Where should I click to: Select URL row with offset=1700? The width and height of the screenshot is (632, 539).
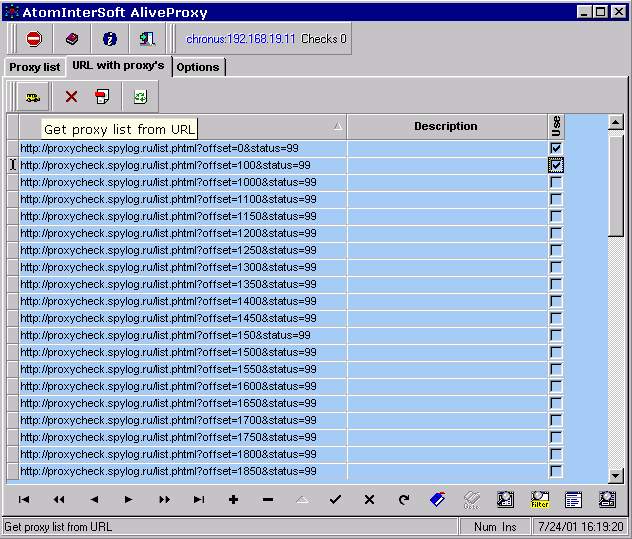tap(183, 420)
